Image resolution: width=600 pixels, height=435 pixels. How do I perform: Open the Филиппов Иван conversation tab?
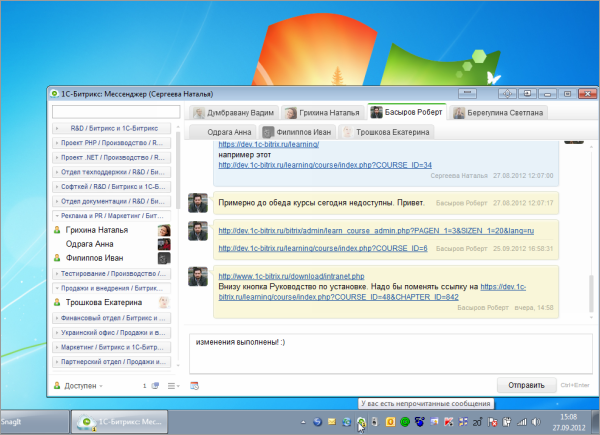point(296,131)
